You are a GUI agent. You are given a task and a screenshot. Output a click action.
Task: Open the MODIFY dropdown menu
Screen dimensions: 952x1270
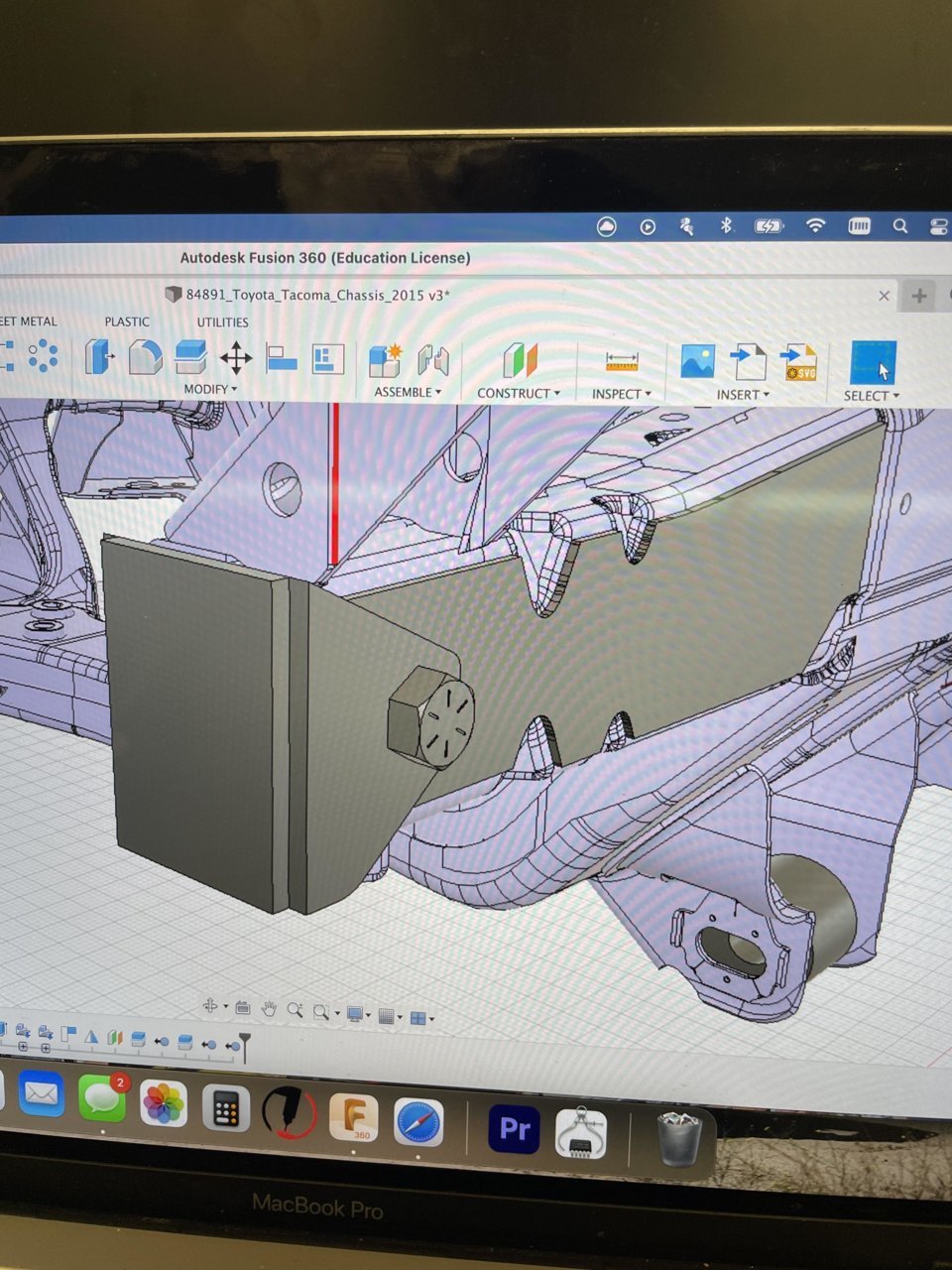[210, 389]
